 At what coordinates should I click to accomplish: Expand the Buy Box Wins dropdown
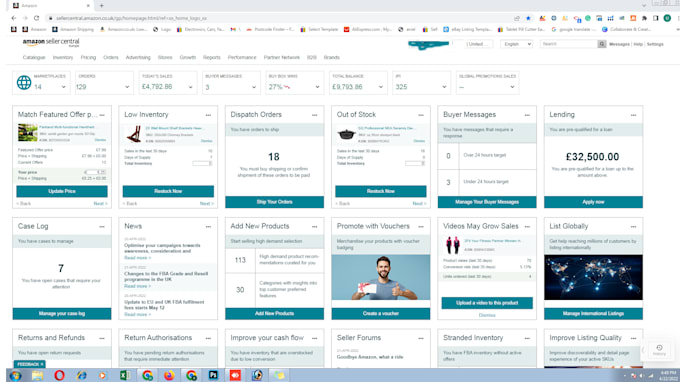click(317, 87)
